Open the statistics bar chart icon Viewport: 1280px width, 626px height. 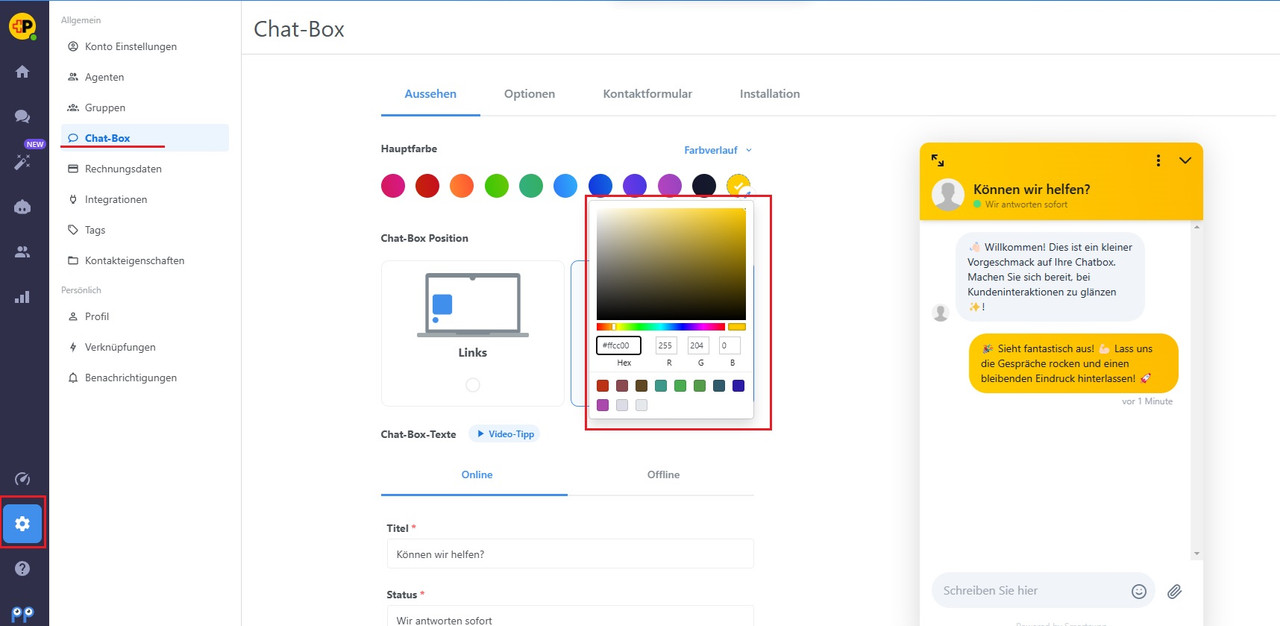tap(22, 297)
